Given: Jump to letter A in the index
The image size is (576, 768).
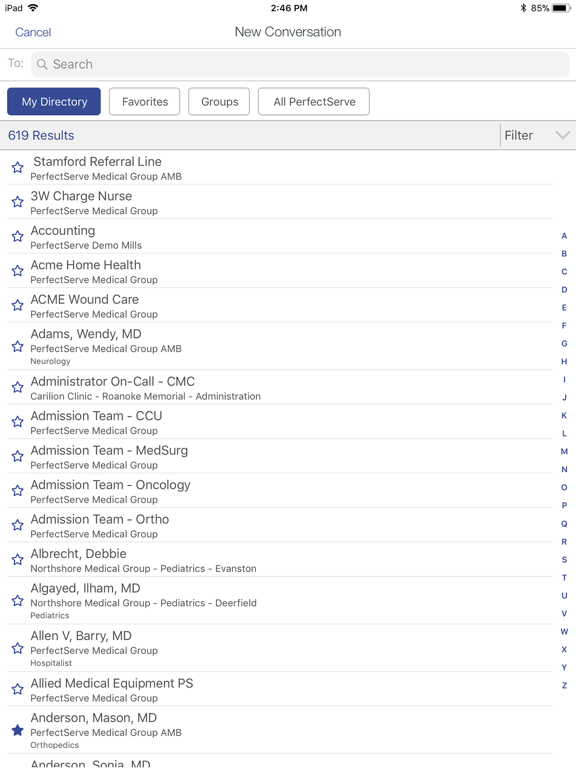Looking at the screenshot, I should click(x=564, y=236).
